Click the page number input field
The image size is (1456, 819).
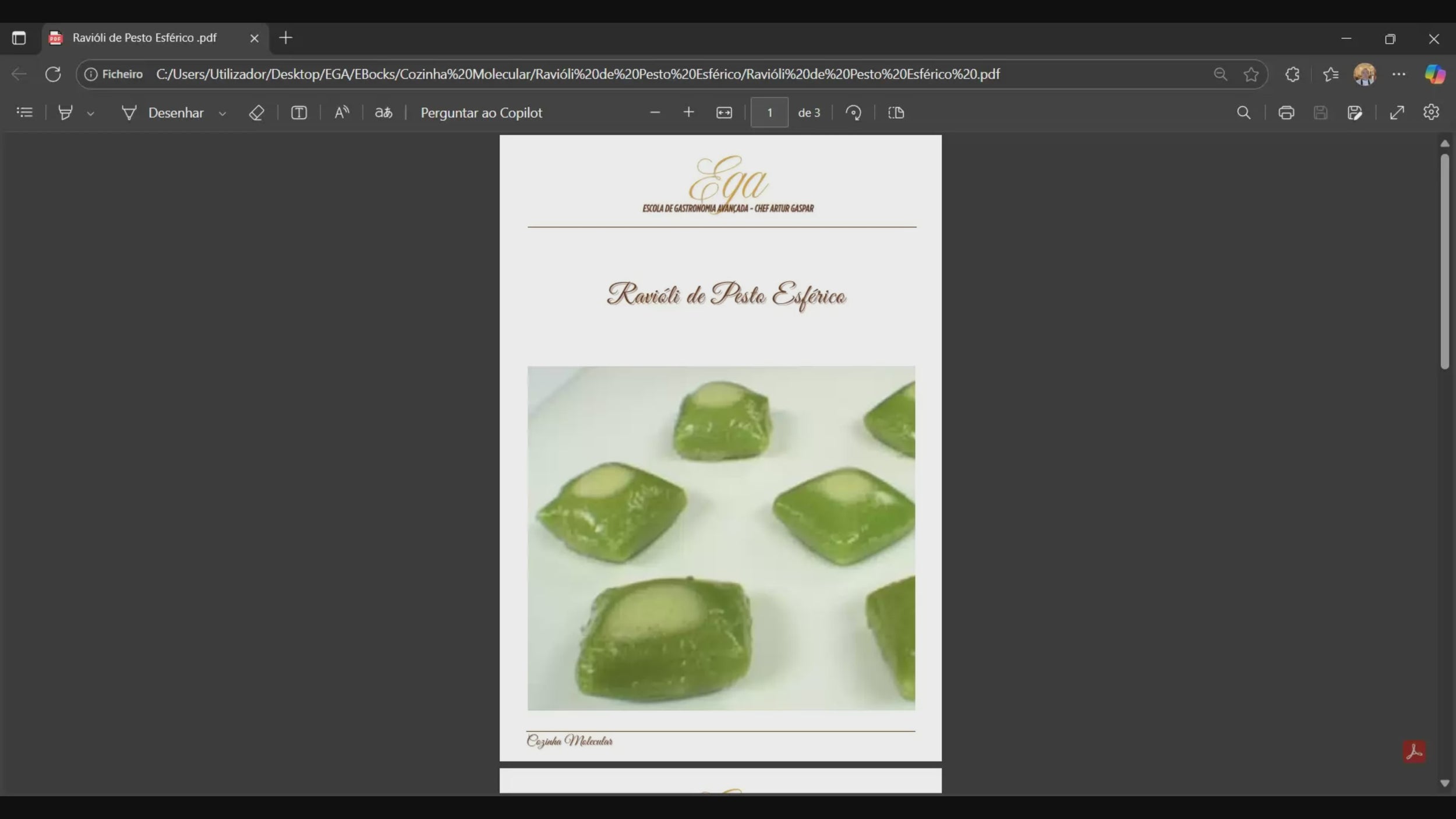(x=769, y=112)
